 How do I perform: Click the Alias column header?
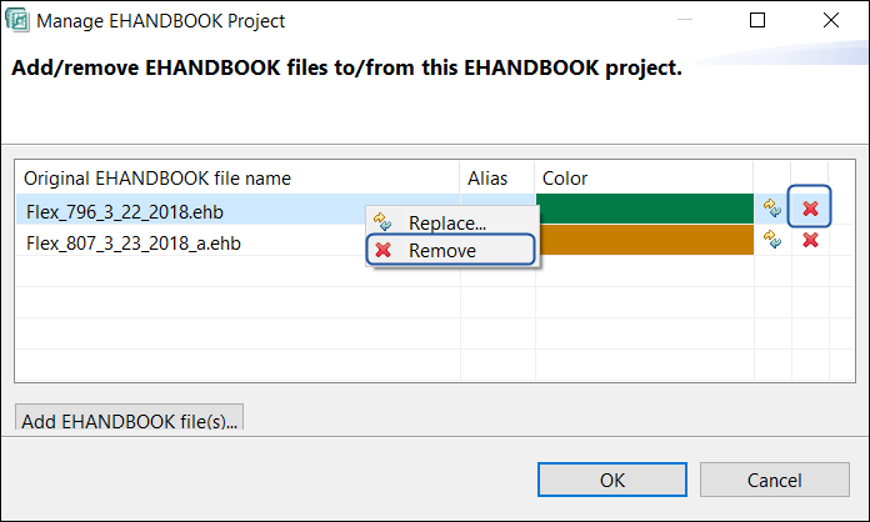[x=488, y=178]
